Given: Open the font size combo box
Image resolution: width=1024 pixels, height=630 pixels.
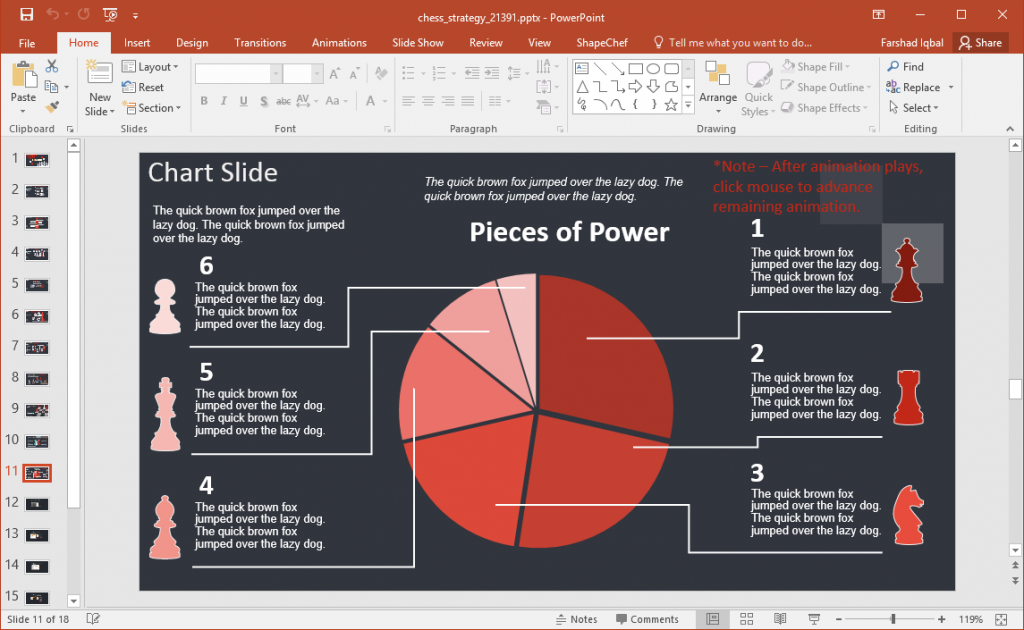Looking at the screenshot, I should pos(302,73).
